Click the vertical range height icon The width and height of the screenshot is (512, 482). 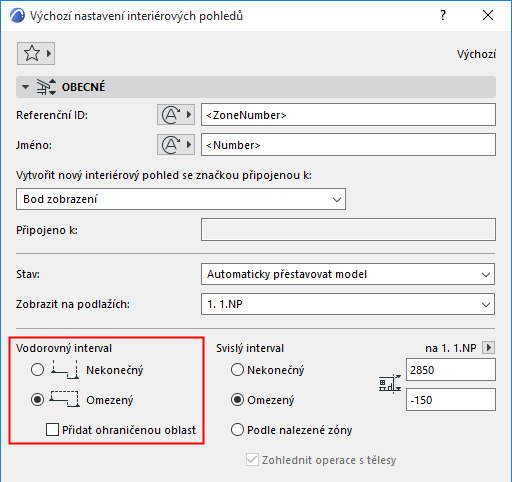coord(390,384)
